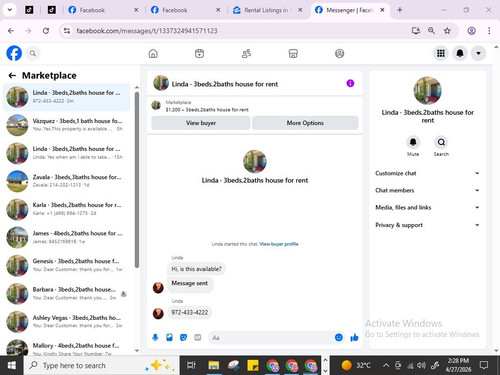Open the View buyer profile link
This screenshot has width=500, height=375.
pyautogui.click(x=279, y=244)
